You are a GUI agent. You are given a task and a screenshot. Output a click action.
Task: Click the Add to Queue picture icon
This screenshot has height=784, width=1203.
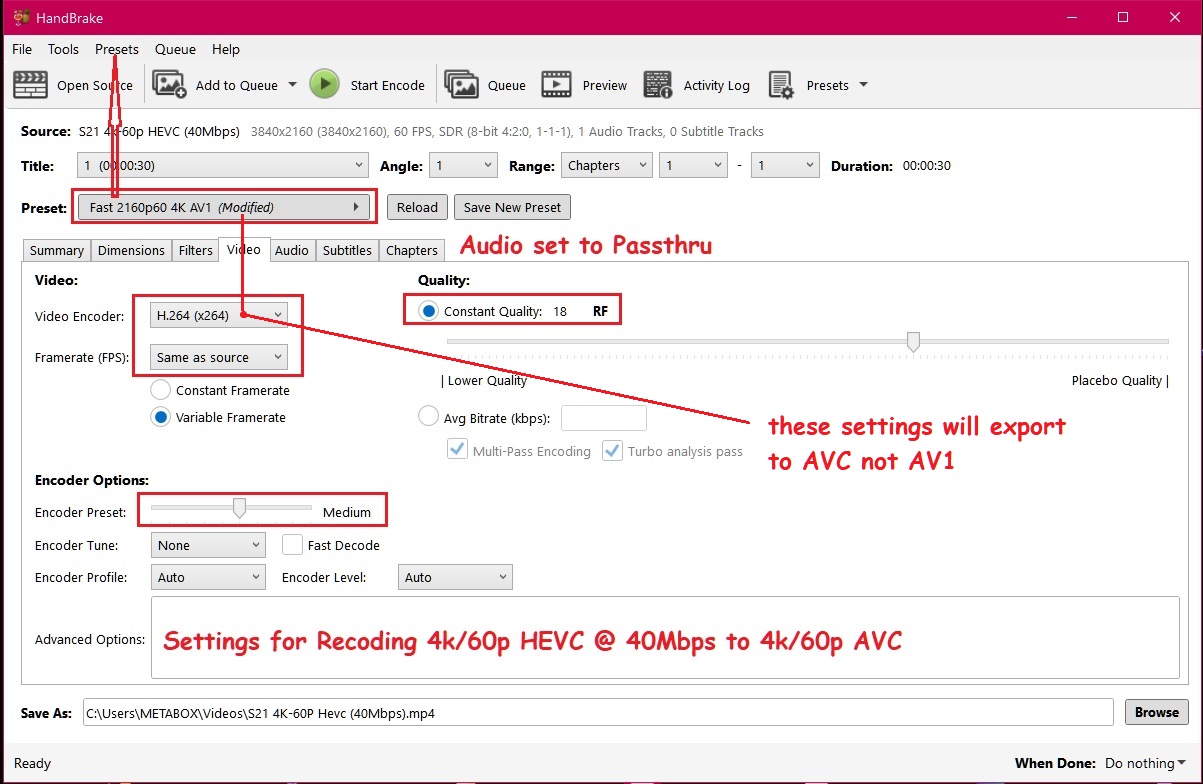point(169,85)
